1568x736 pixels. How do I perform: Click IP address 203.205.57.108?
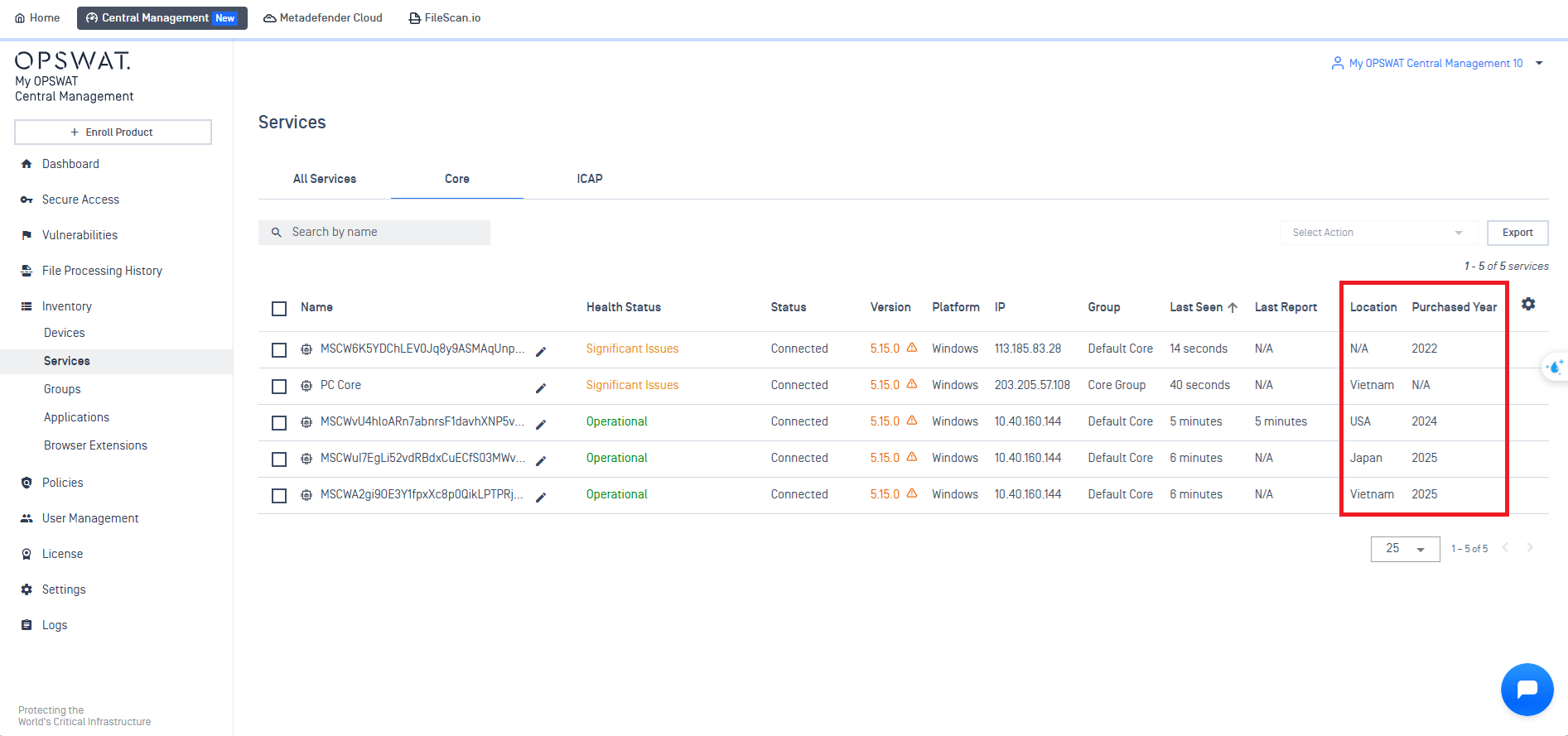click(1032, 385)
